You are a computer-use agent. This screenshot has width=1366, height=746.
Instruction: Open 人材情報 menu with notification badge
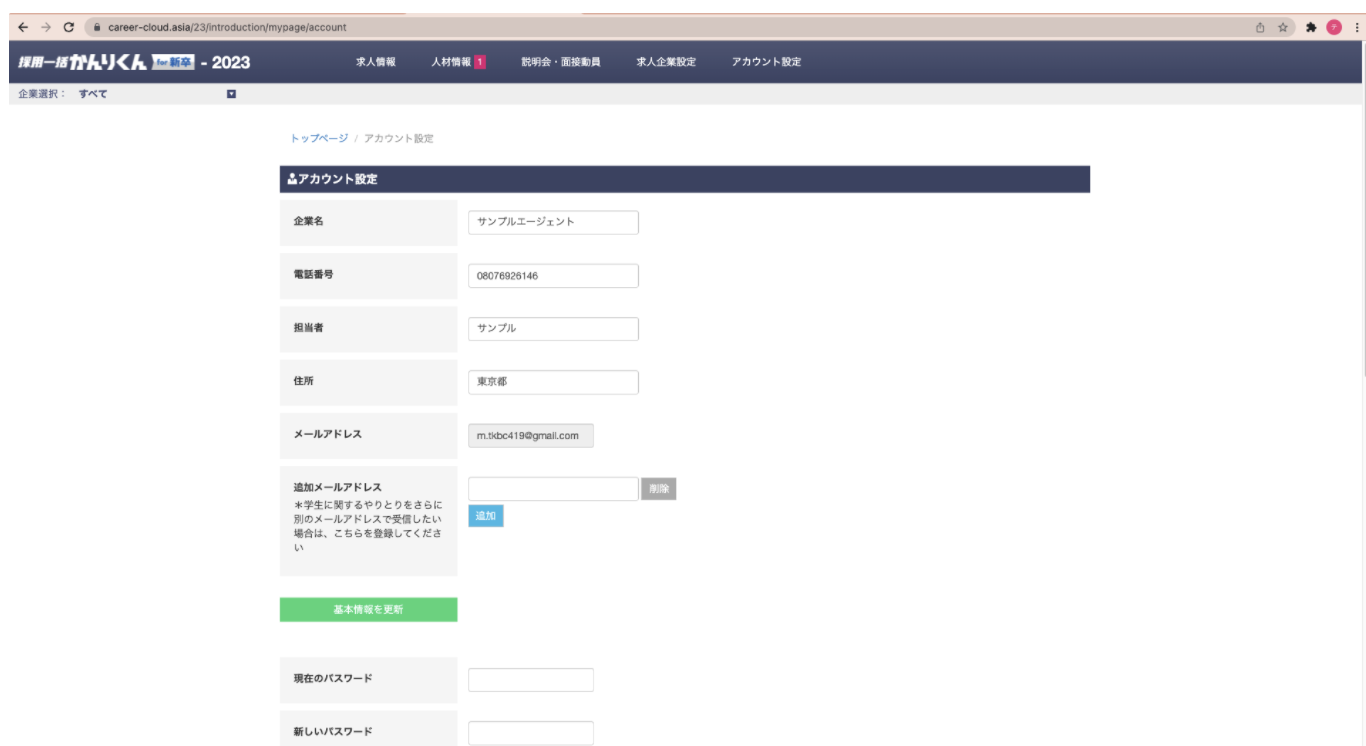coord(458,62)
